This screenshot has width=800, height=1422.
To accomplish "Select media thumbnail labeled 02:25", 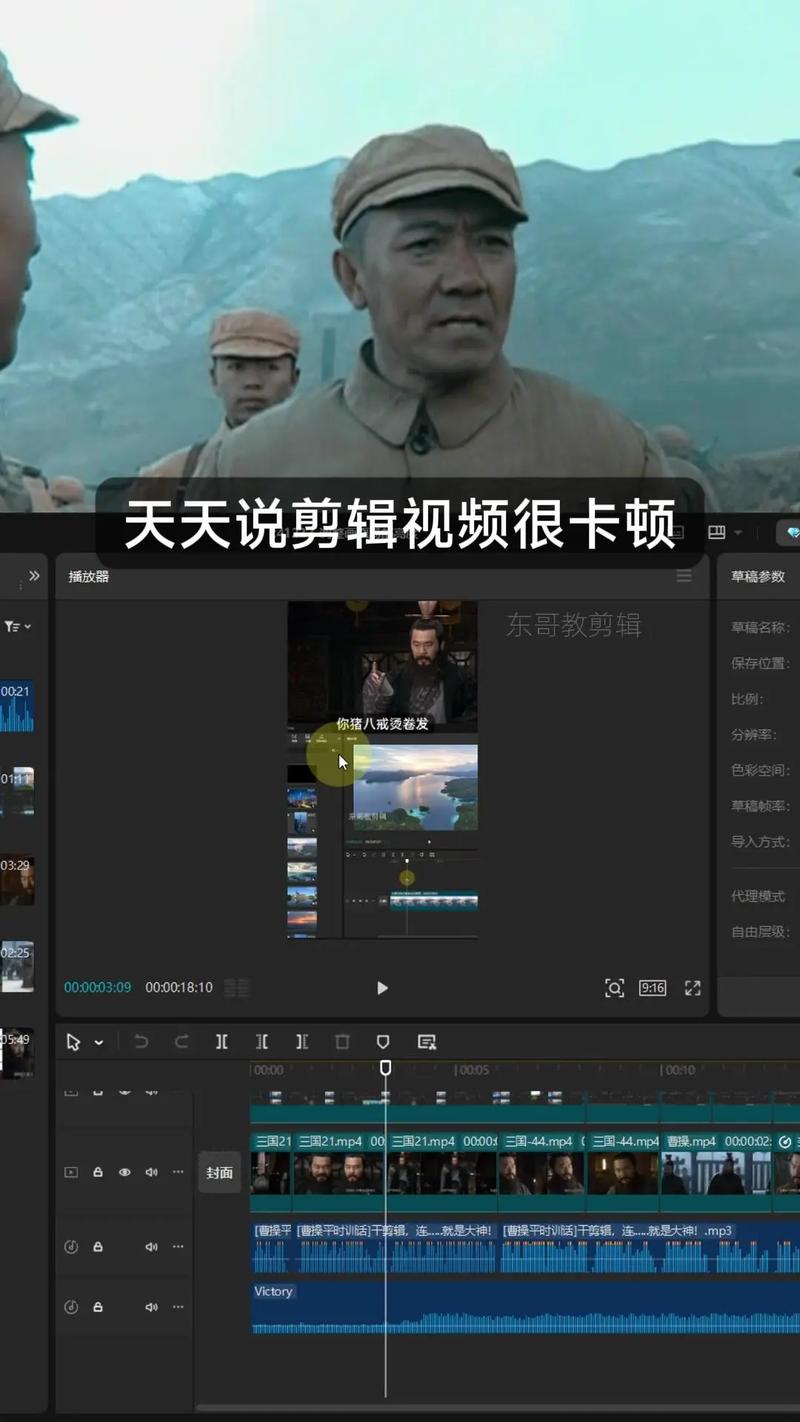I will (x=17, y=966).
